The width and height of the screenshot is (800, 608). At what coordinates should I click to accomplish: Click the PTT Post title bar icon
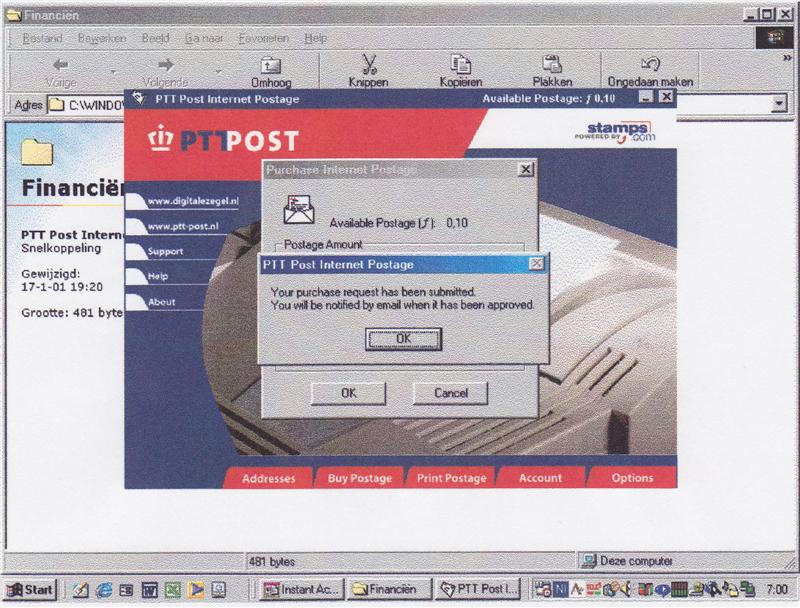(x=139, y=97)
